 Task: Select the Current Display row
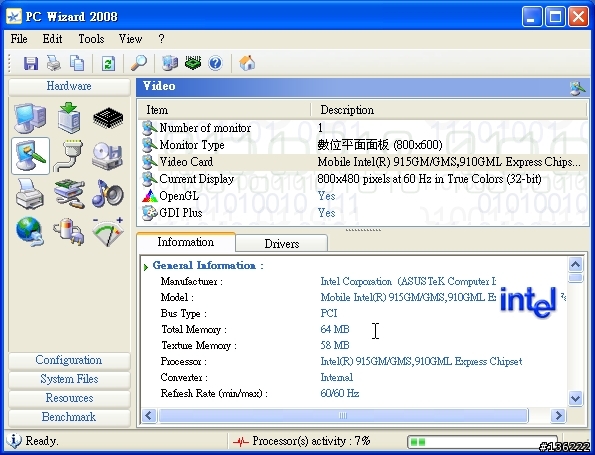pyautogui.click(x=363, y=179)
